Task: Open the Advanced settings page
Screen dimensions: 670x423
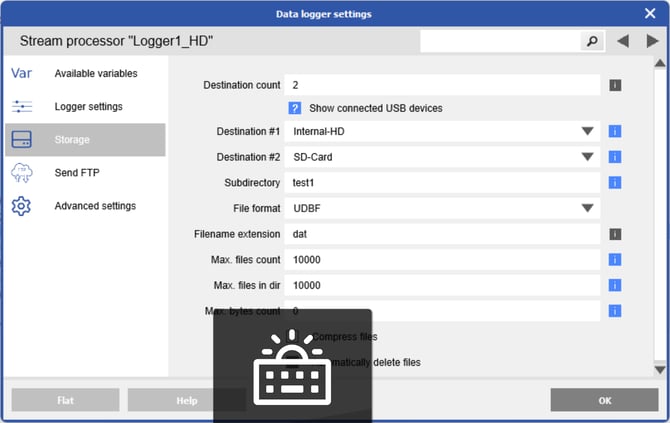Action: (x=85, y=206)
